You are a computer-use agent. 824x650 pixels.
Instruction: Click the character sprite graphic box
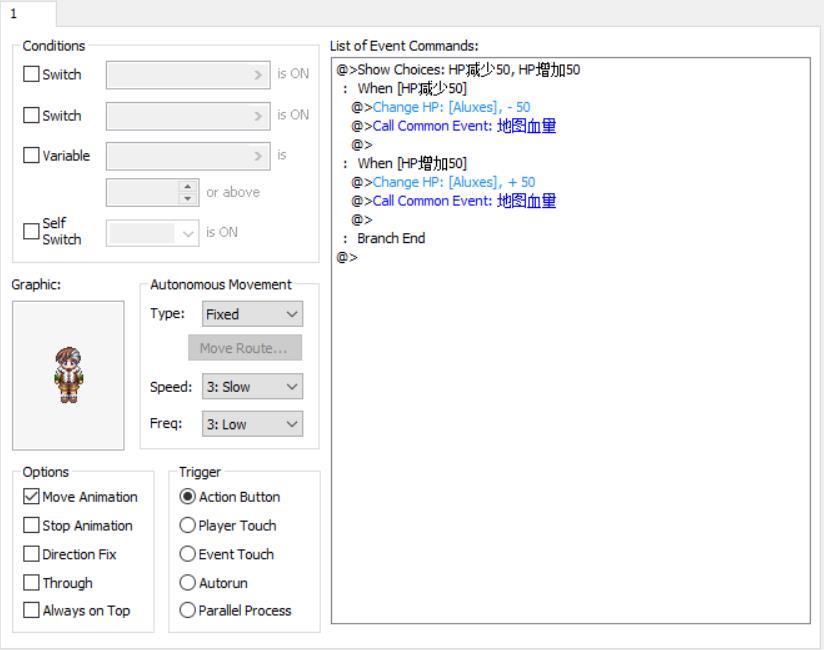click(x=68, y=375)
